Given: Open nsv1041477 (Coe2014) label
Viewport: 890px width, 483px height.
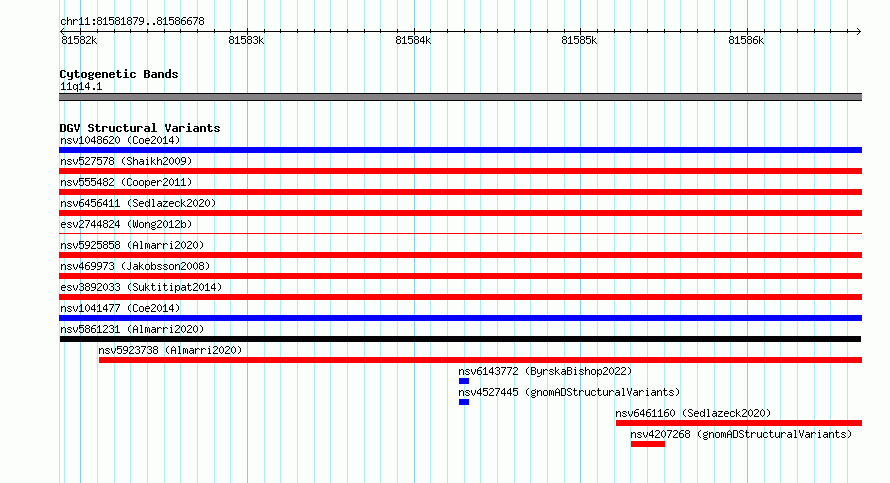Looking at the screenshot, I should tap(120, 308).
